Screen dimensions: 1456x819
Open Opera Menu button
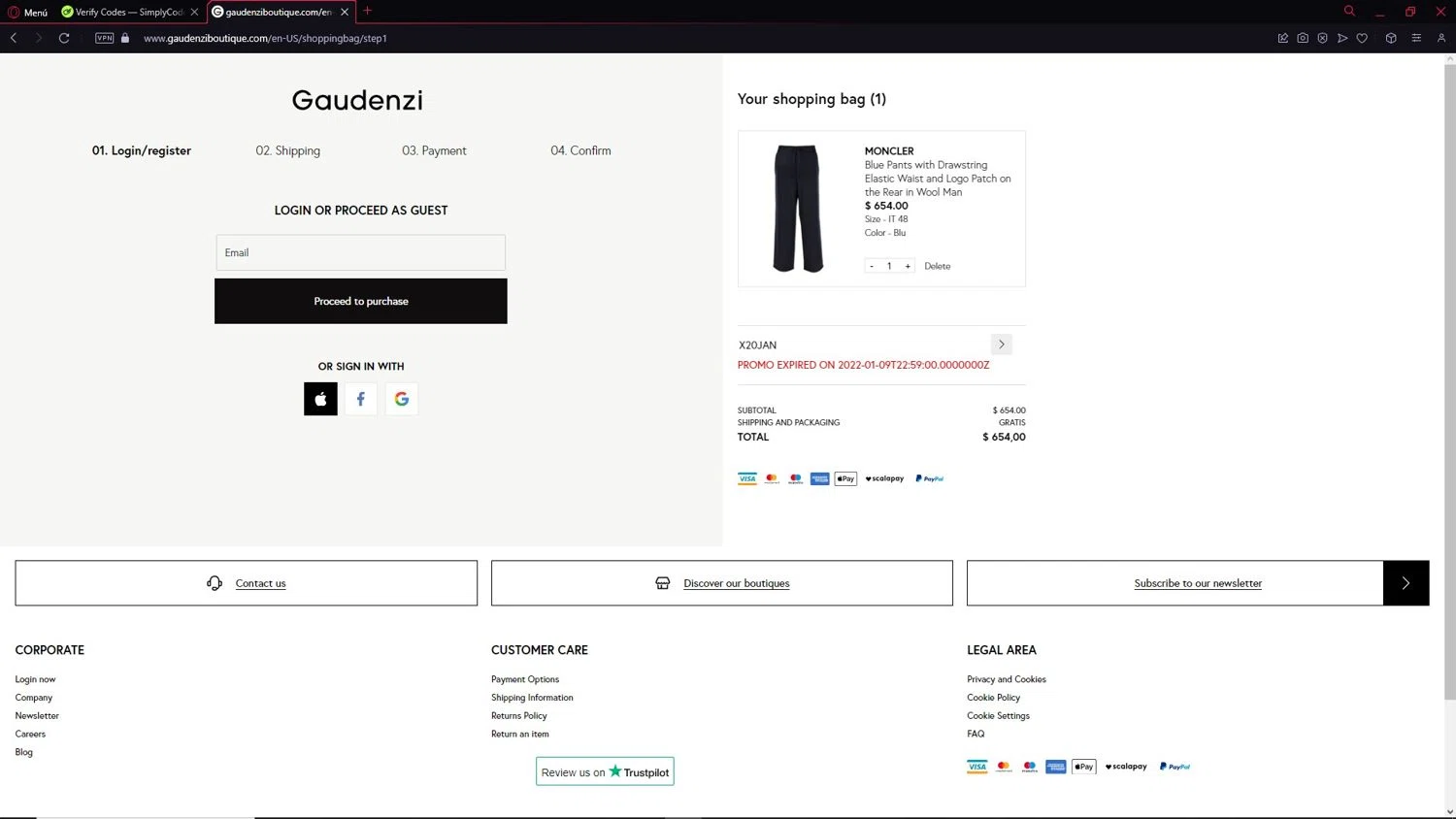point(28,12)
